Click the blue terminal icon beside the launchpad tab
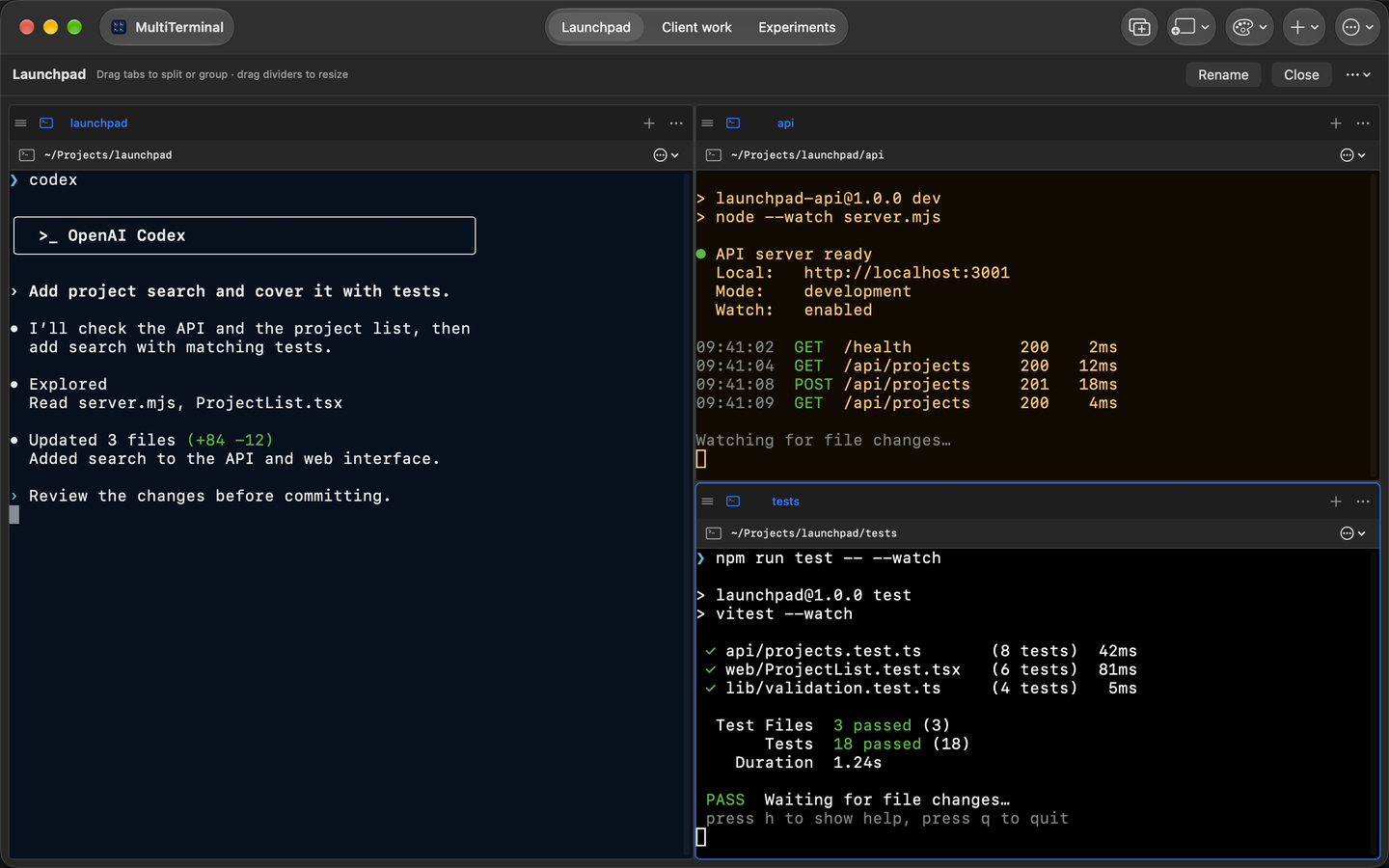This screenshot has height=868, width=1389. [46, 123]
